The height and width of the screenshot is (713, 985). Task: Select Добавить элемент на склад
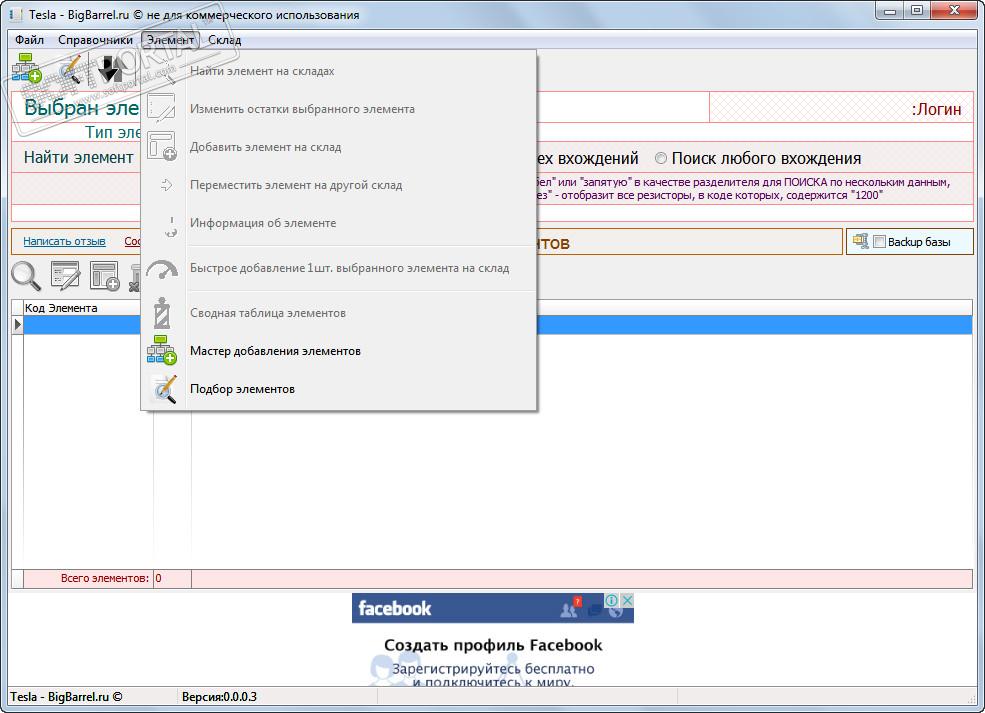click(339, 147)
